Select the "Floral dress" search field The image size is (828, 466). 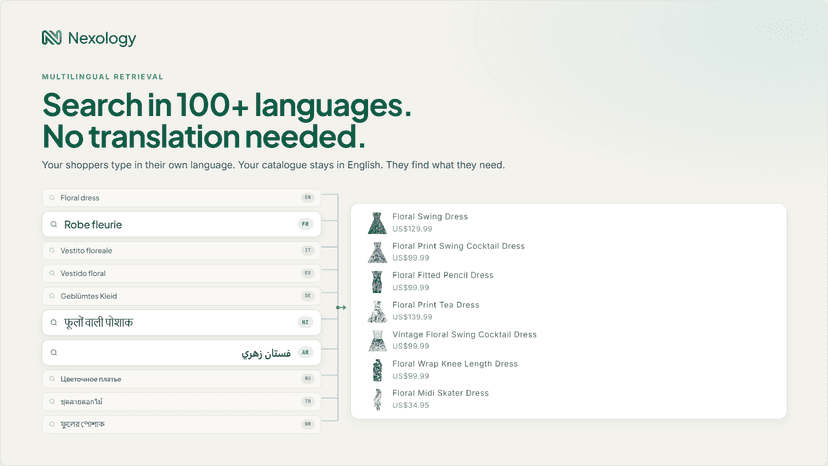click(181, 198)
